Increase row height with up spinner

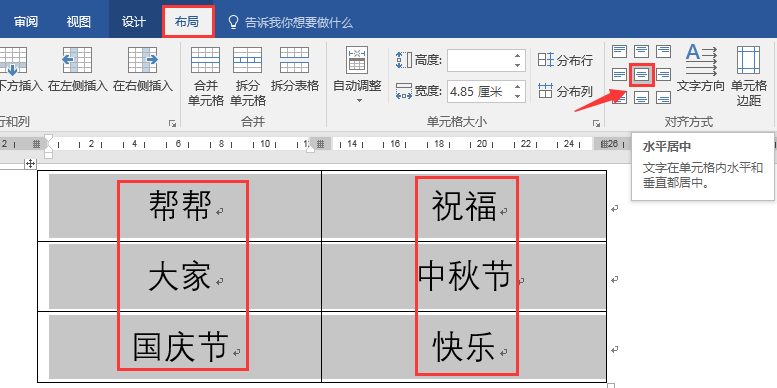pyautogui.click(x=518, y=55)
